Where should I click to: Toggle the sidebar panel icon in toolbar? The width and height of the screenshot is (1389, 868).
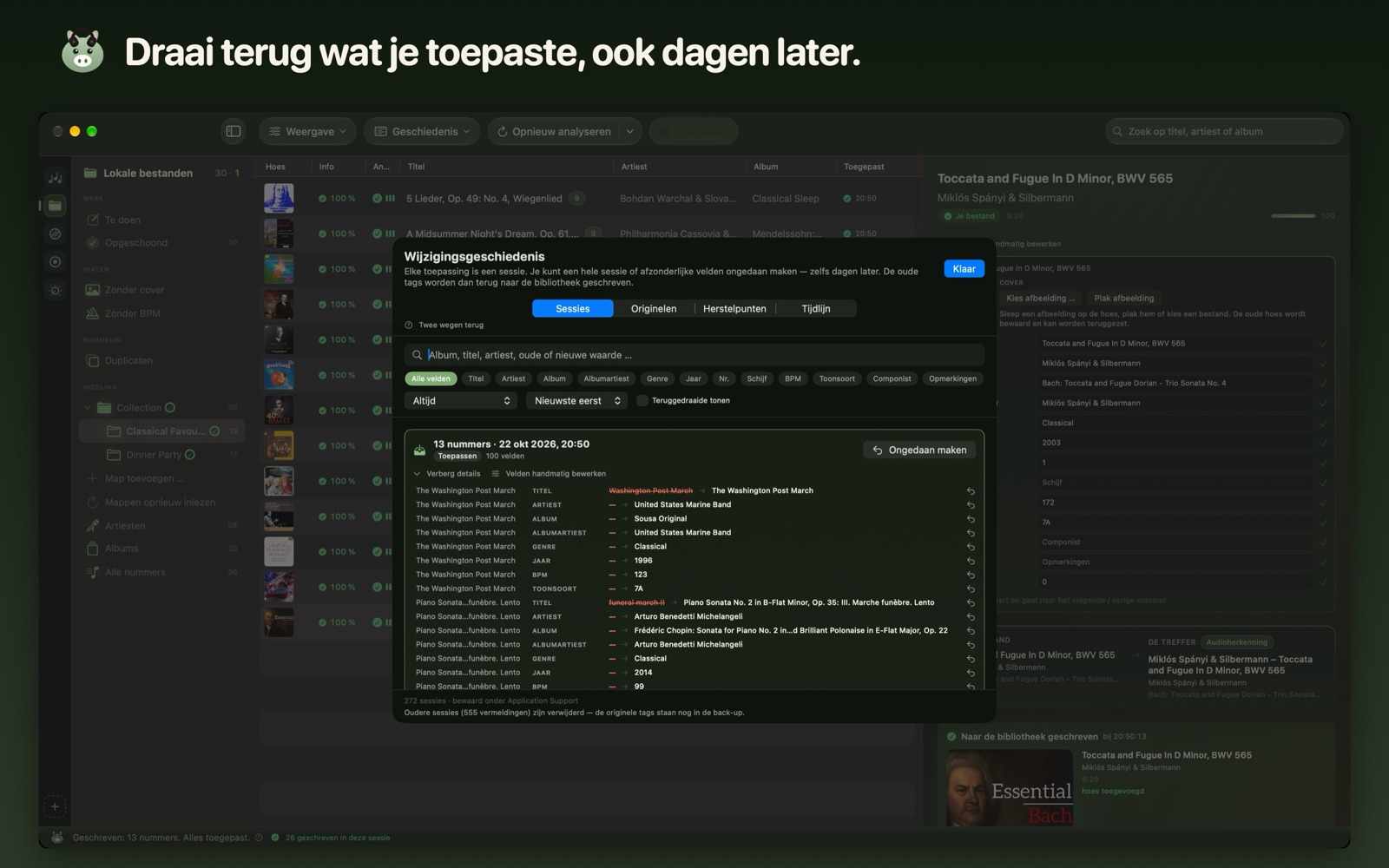pyautogui.click(x=234, y=131)
